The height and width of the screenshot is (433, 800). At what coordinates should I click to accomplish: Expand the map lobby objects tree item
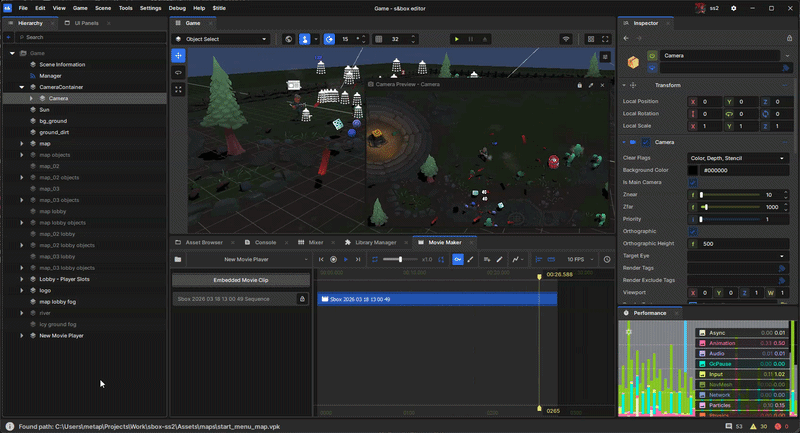pyautogui.click(x=22, y=222)
